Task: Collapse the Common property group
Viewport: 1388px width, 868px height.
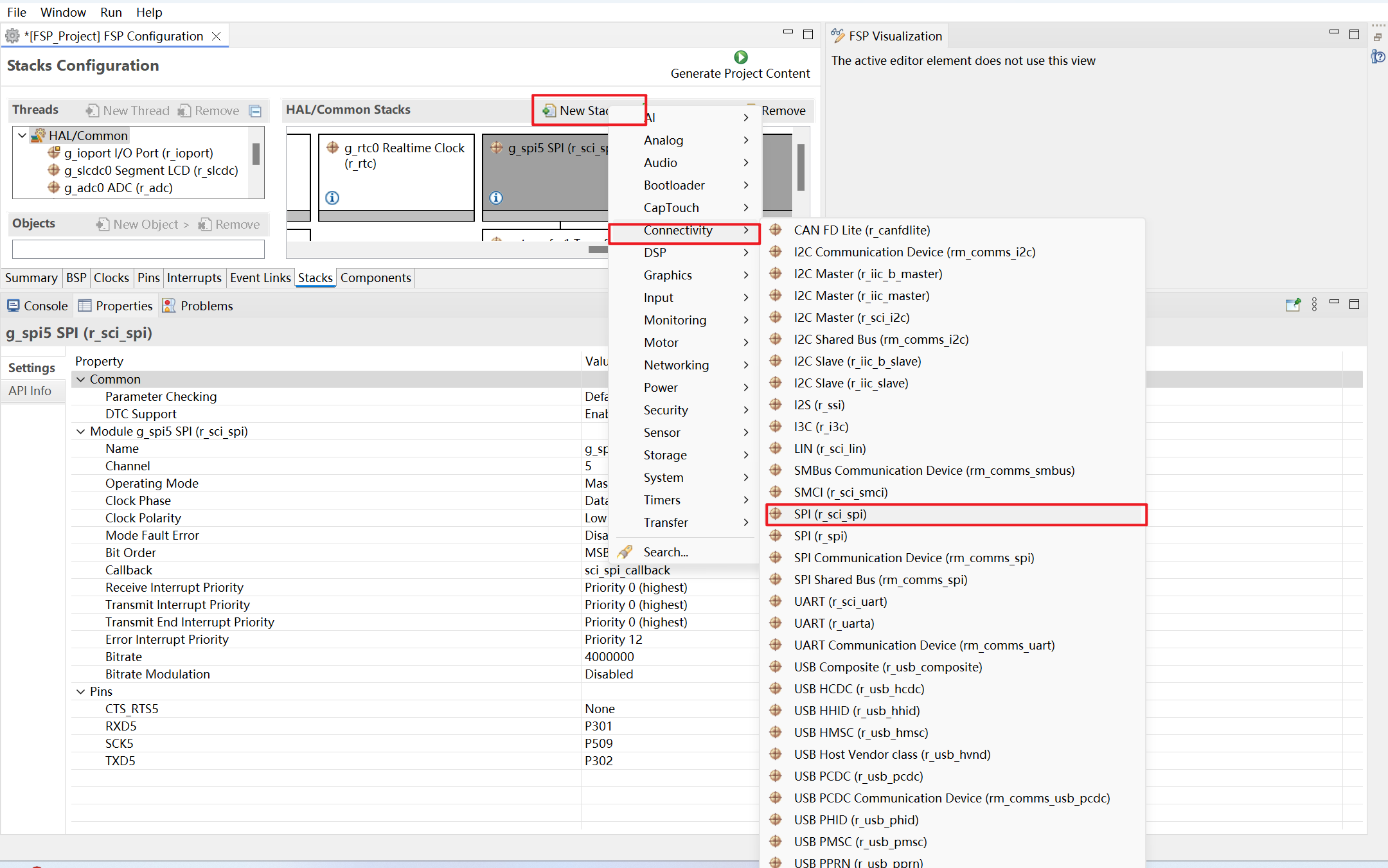Action: point(81,379)
